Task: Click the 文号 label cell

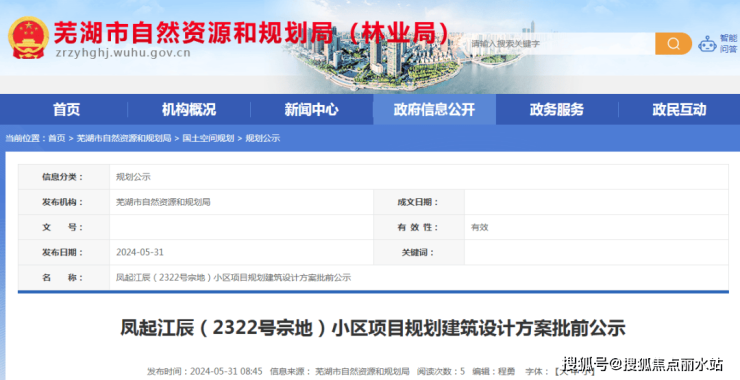Action: tap(64, 228)
